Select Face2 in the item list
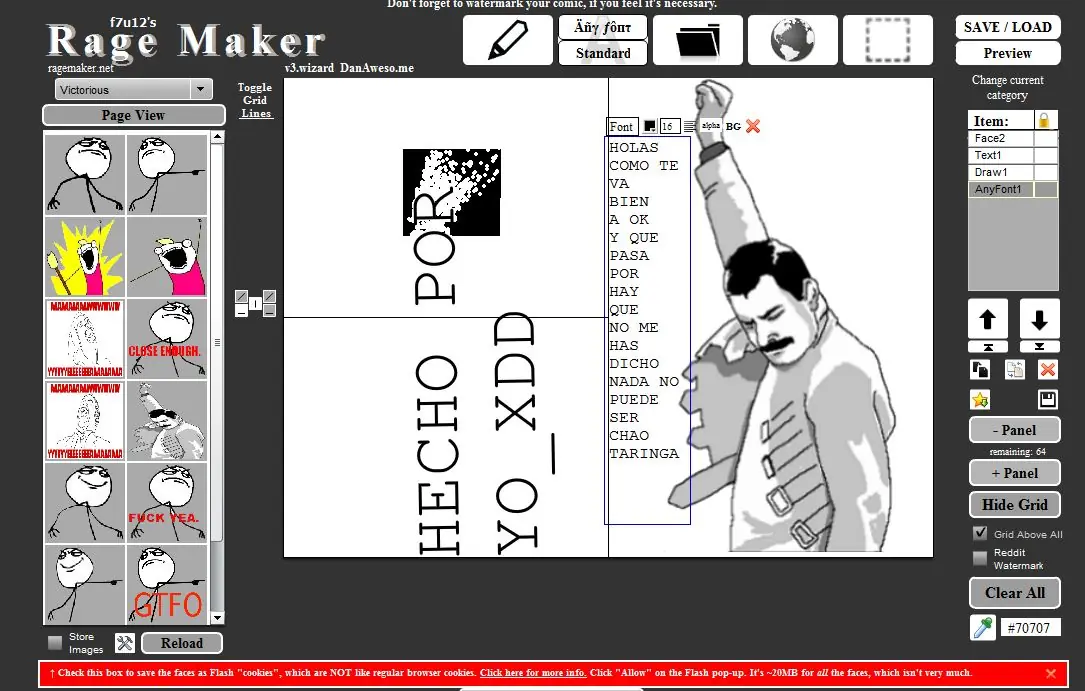Viewport: 1085px width, 691px height. 1001,138
